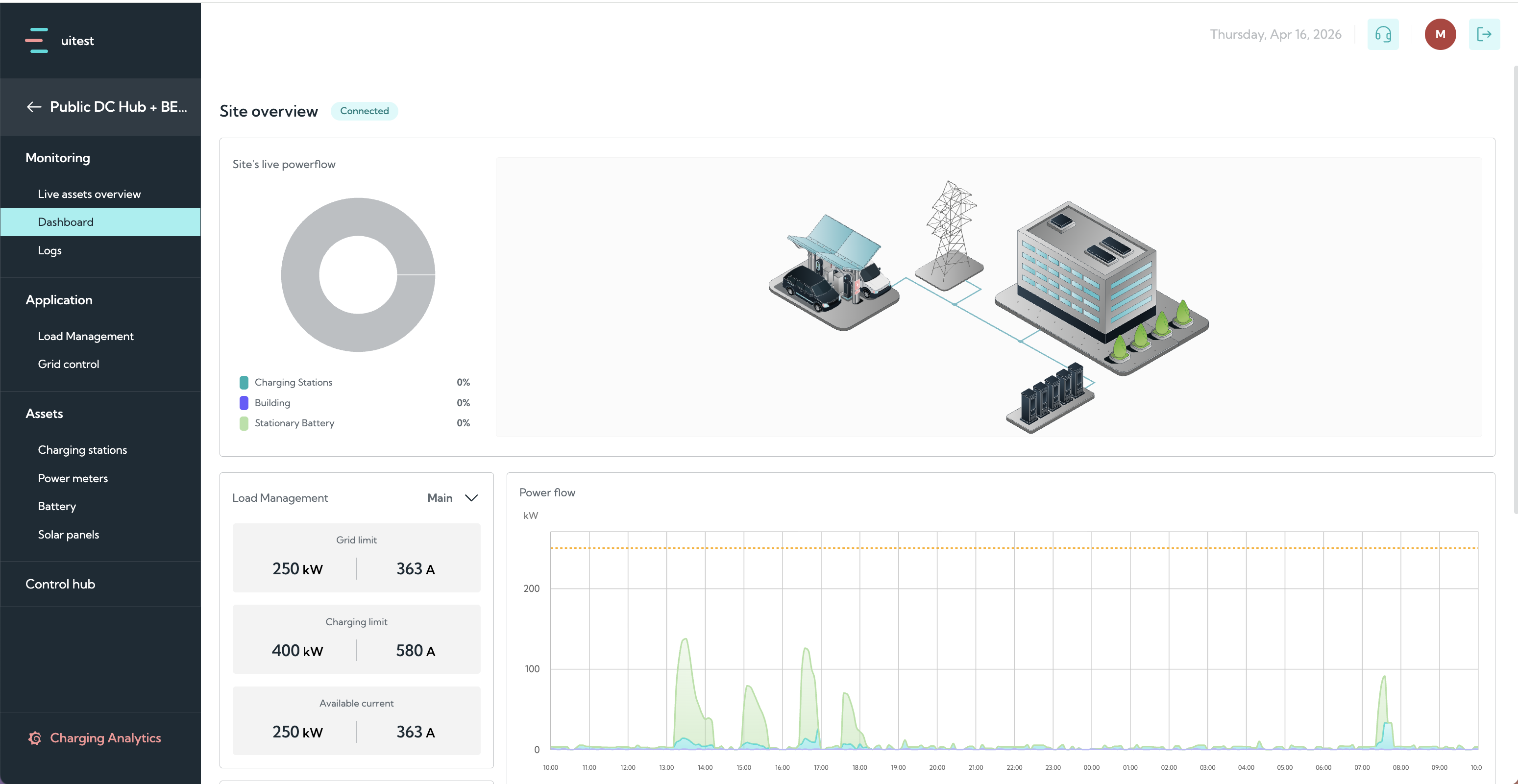
Task: Click the Charging Stations teal legend swatch
Action: [x=244, y=382]
